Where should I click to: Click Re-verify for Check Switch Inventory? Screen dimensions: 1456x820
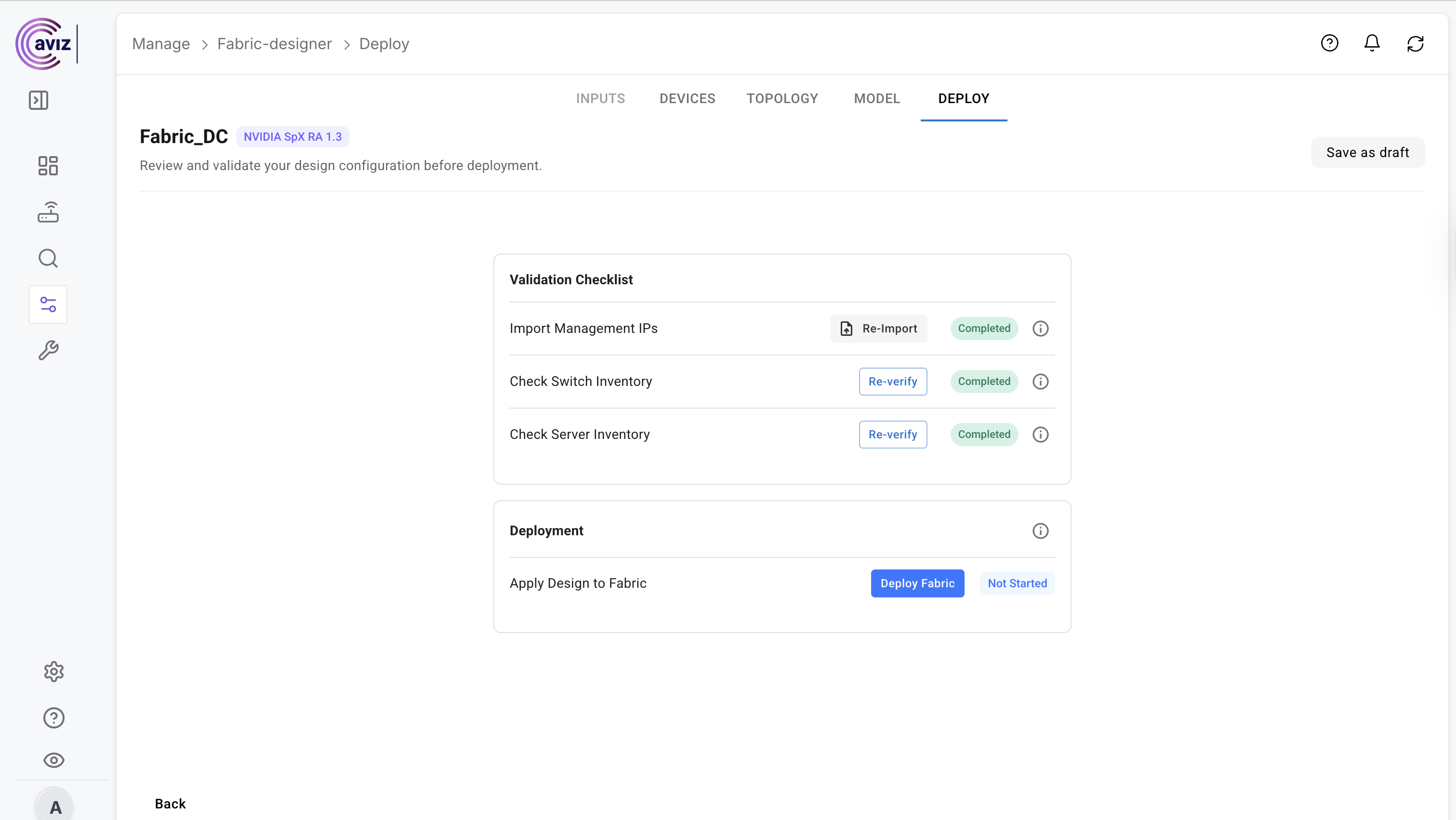[x=892, y=382]
